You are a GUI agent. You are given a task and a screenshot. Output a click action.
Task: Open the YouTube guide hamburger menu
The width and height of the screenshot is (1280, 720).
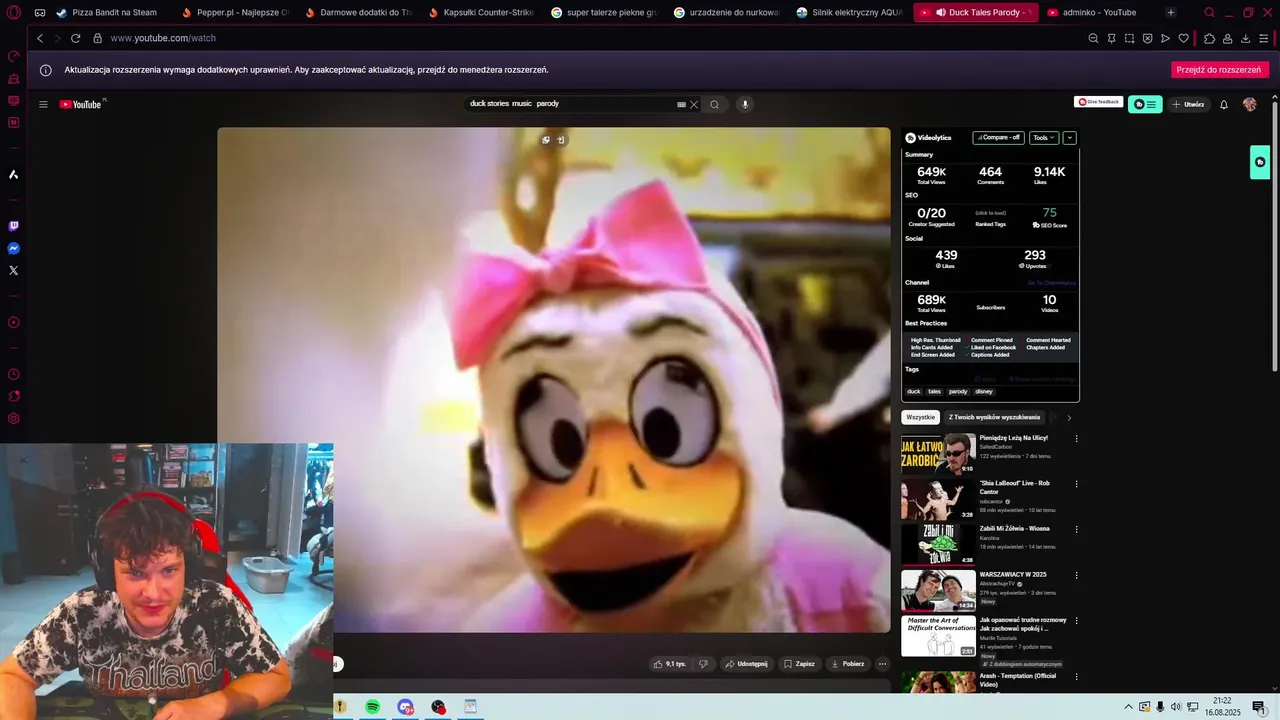click(43, 104)
